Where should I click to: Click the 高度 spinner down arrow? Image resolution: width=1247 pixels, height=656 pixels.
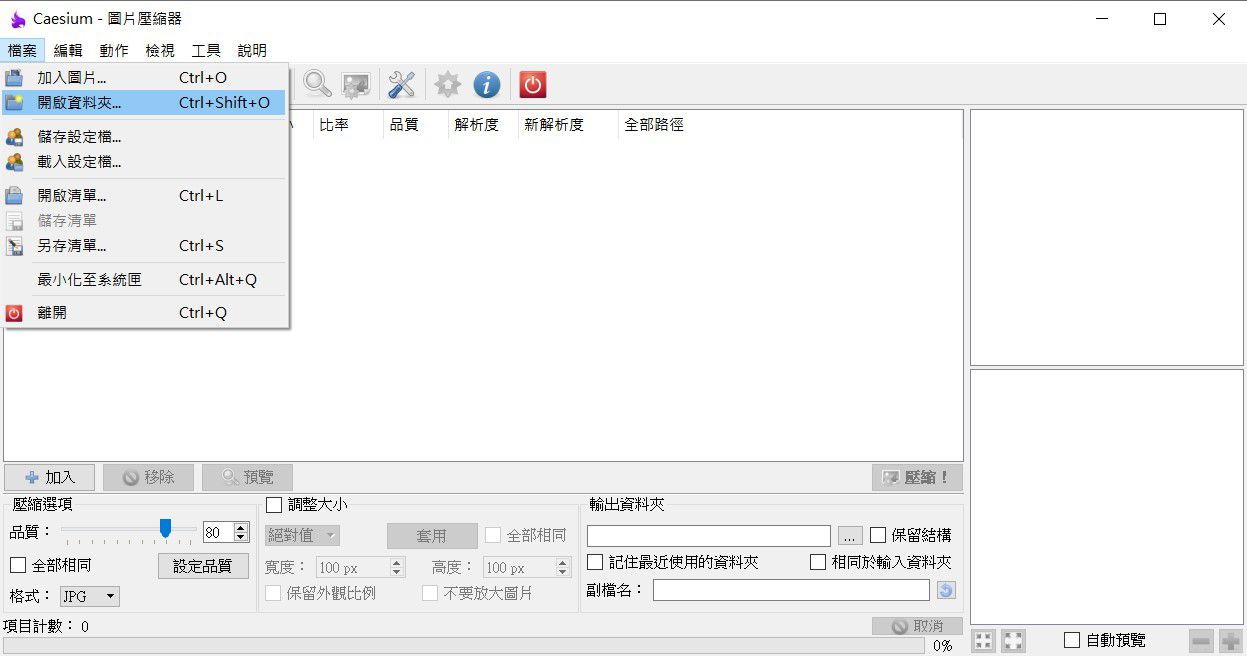point(565,573)
